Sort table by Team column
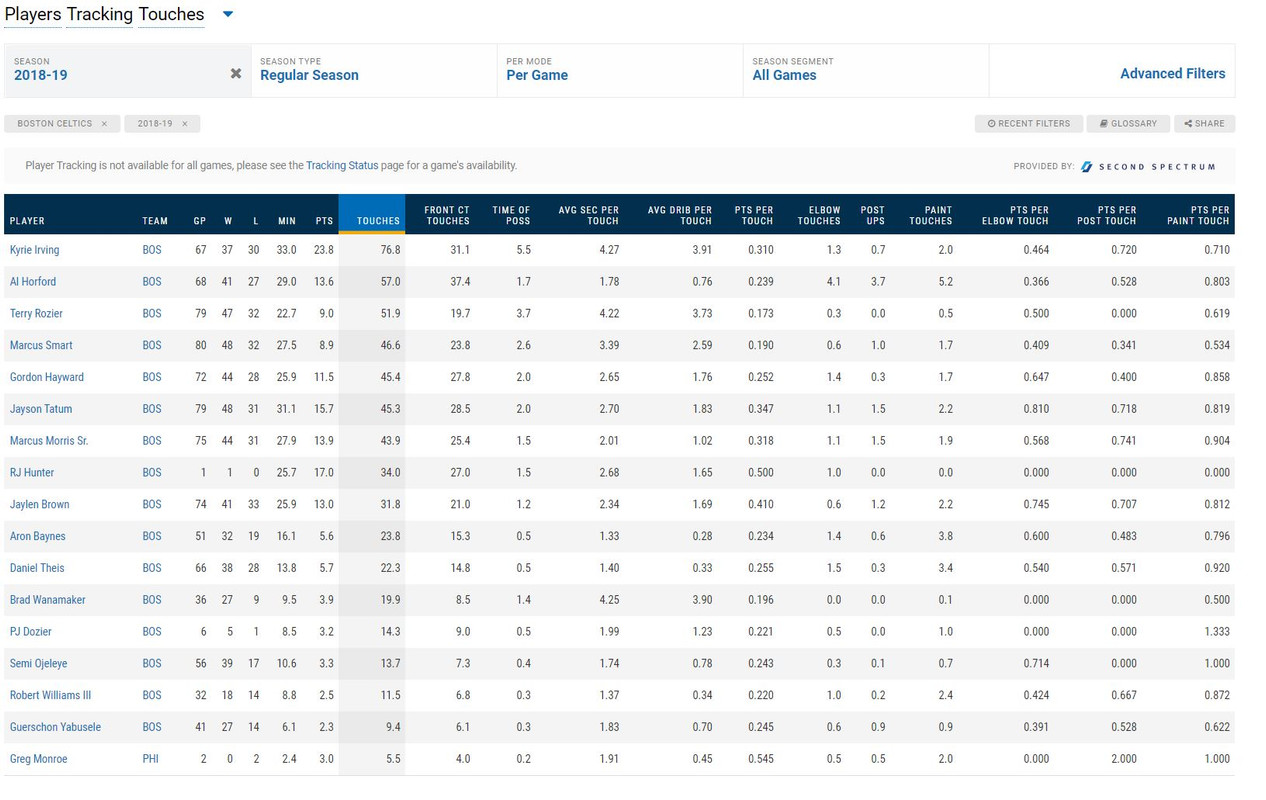The width and height of the screenshot is (1266, 800). [155, 221]
